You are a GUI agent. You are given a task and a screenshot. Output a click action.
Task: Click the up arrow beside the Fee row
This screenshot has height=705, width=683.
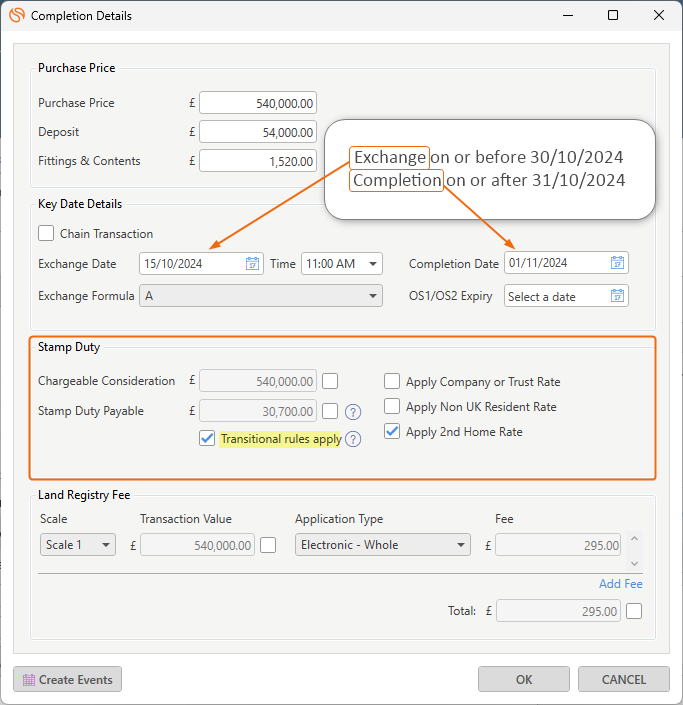pyautogui.click(x=634, y=539)
